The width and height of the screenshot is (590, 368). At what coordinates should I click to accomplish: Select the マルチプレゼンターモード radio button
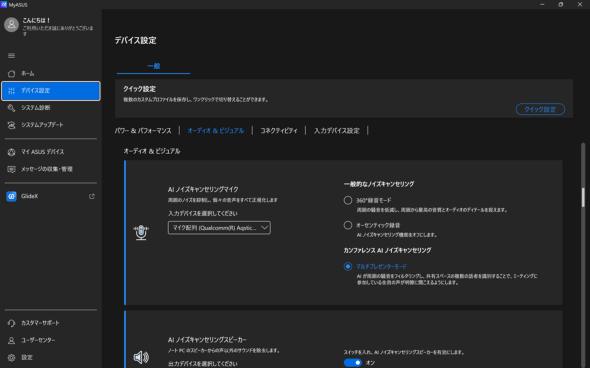pos(348,266)
